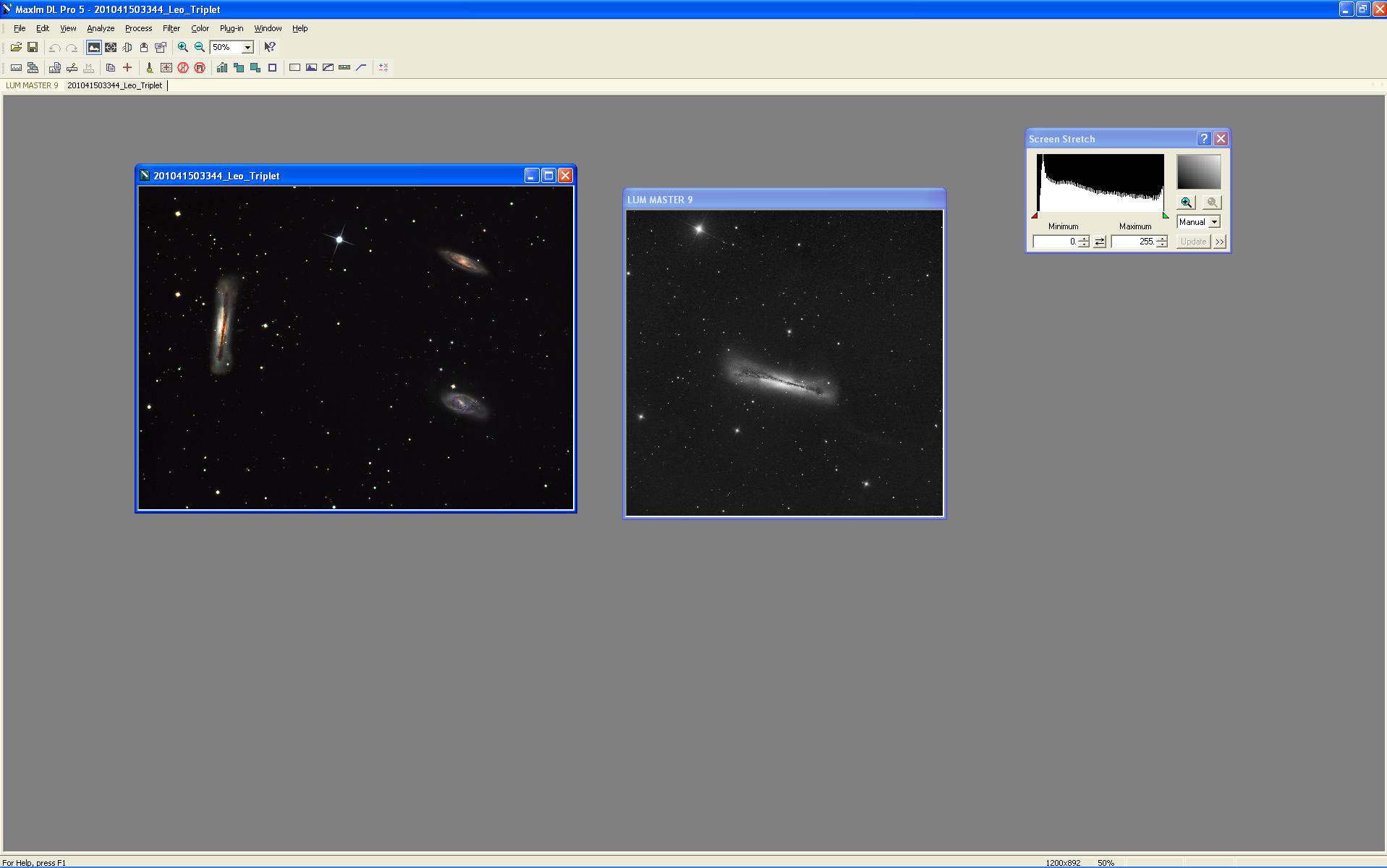This screenshot has width=1387, height=868.
Task: Click the green level bar icon
Action: click(x=344, y=67)
